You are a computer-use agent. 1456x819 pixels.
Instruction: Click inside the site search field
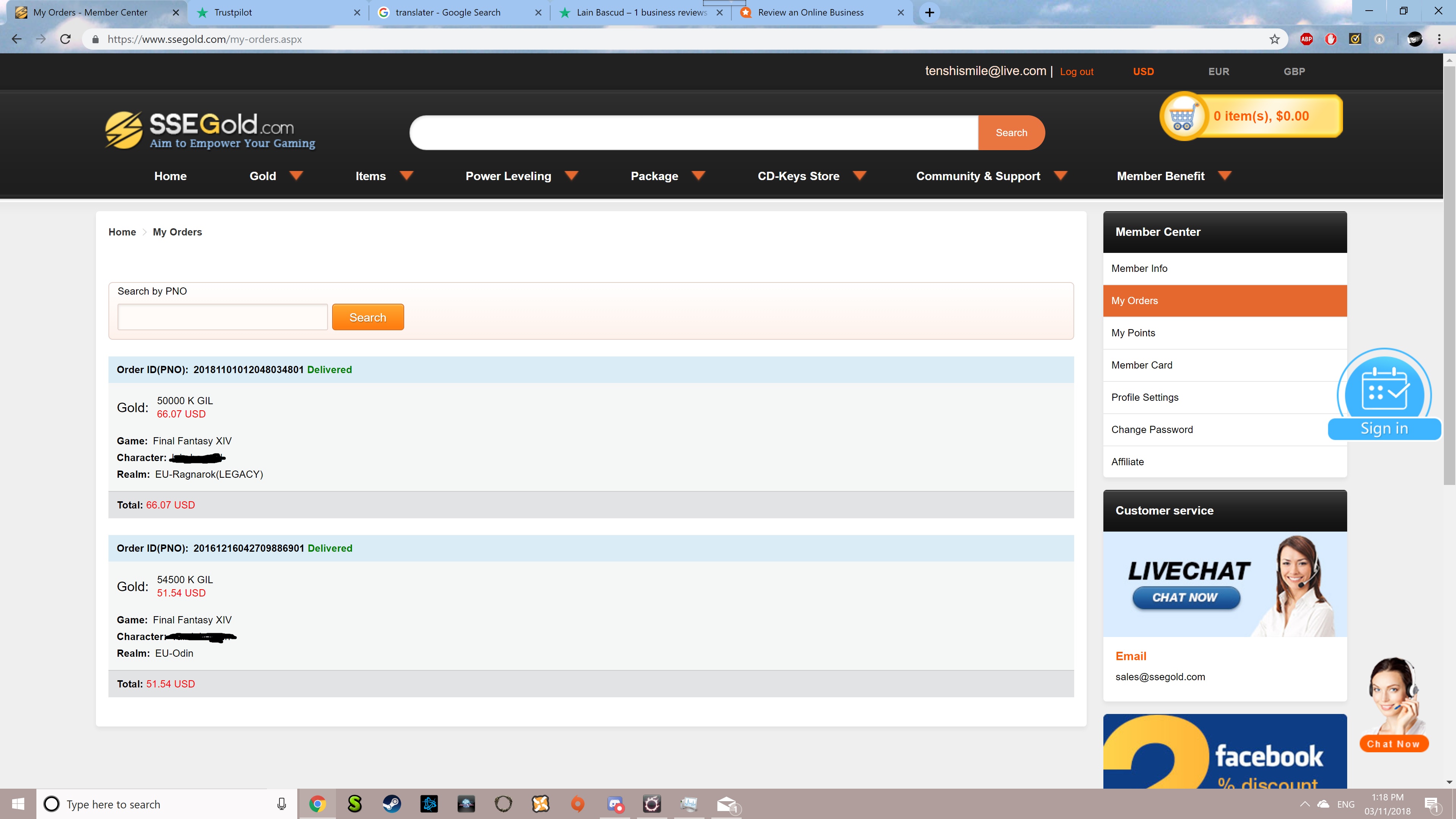coord(694,132)
